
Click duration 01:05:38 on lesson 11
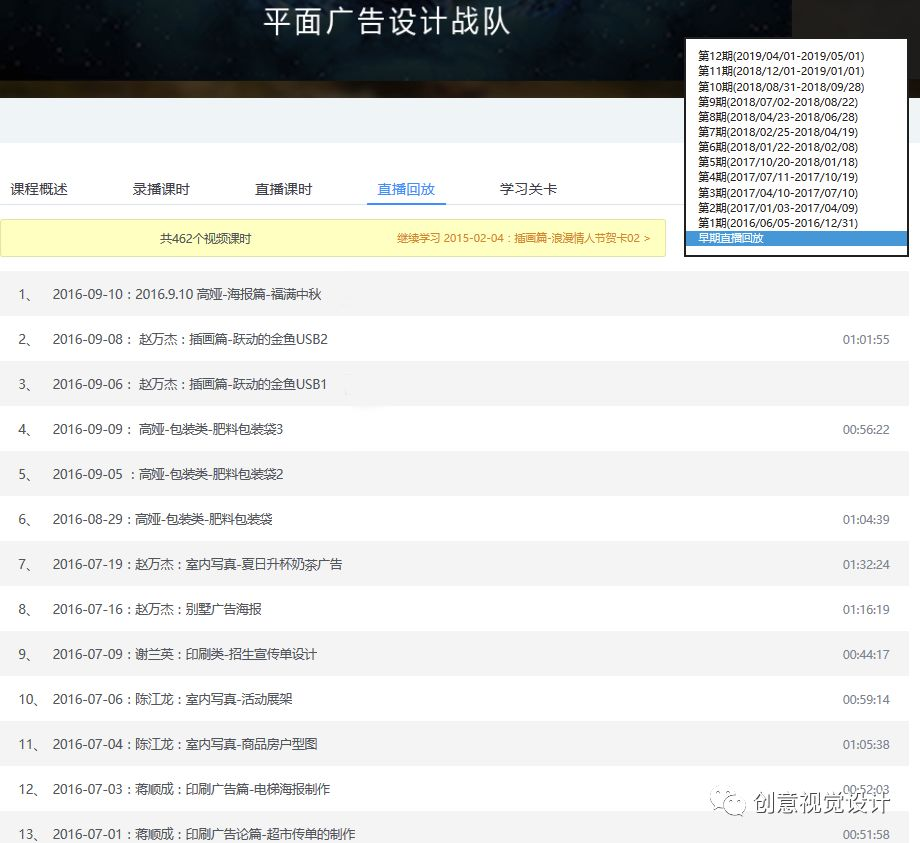tap(866, 744)
